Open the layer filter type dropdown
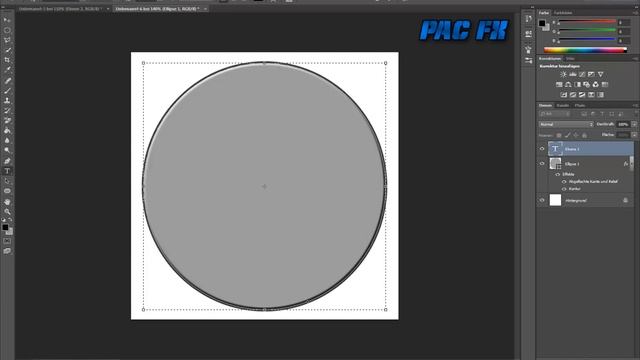 pyautogui.click(x=554, y=114)
